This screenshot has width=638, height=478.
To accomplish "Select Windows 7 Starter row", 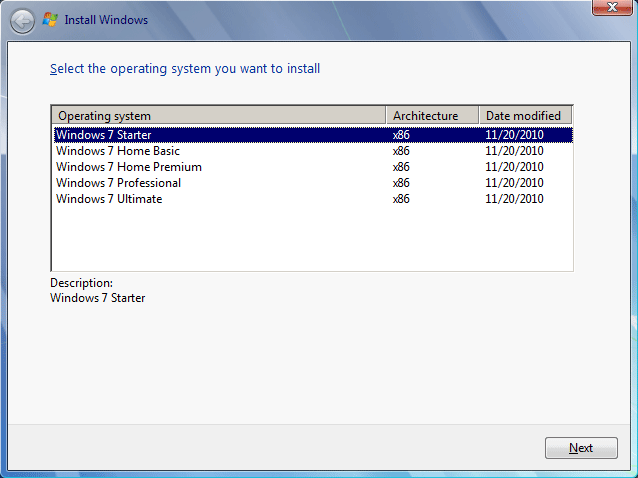I will pyautogui.click(x=313, y=135).
